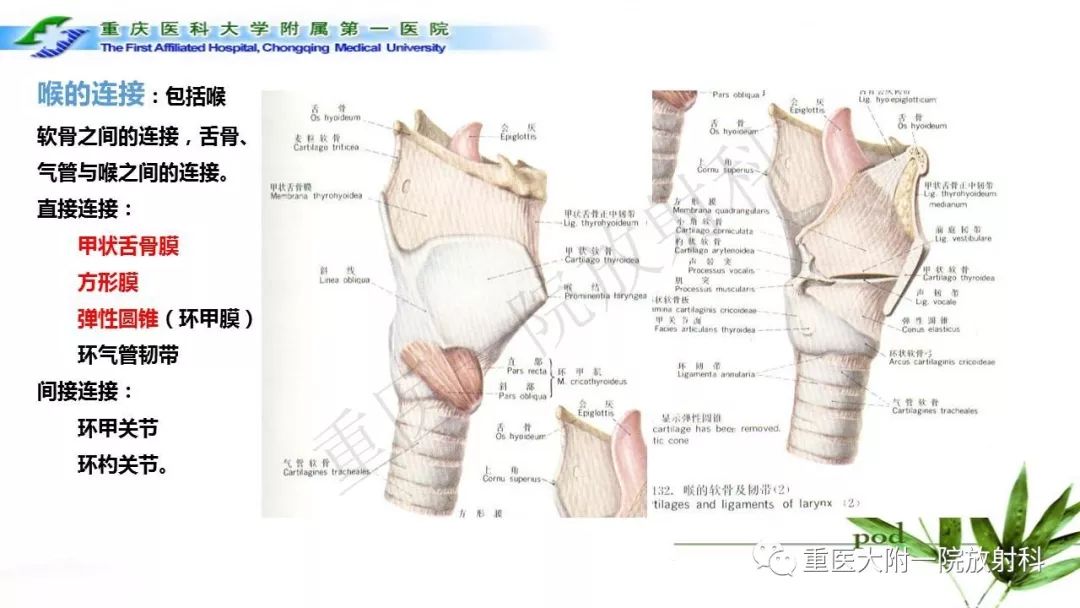Click the text 环杓关节。
This screenshot has height=608, width=1080.
tap(124, 465)
